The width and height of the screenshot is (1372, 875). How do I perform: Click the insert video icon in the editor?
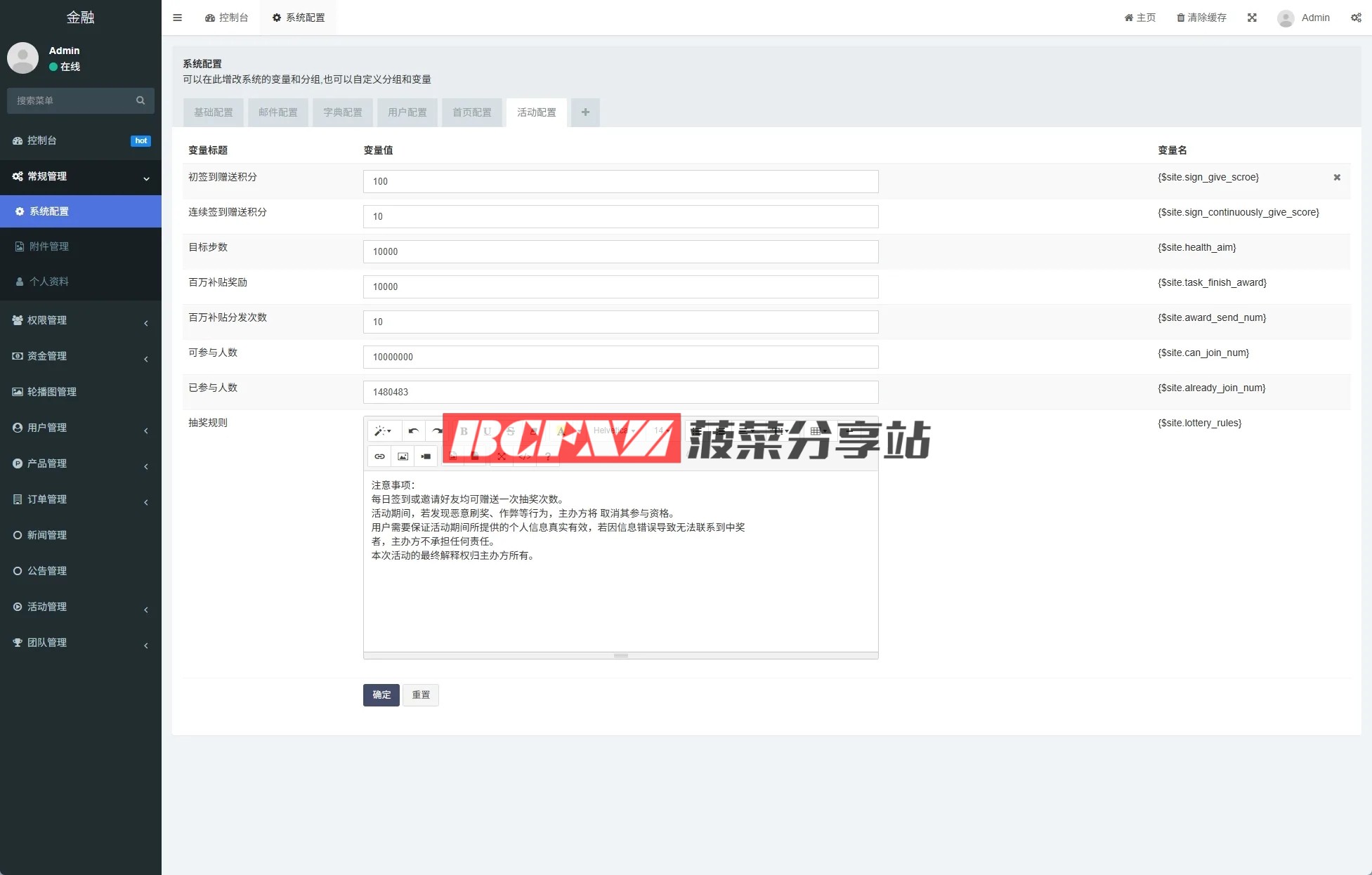[426, 456]
